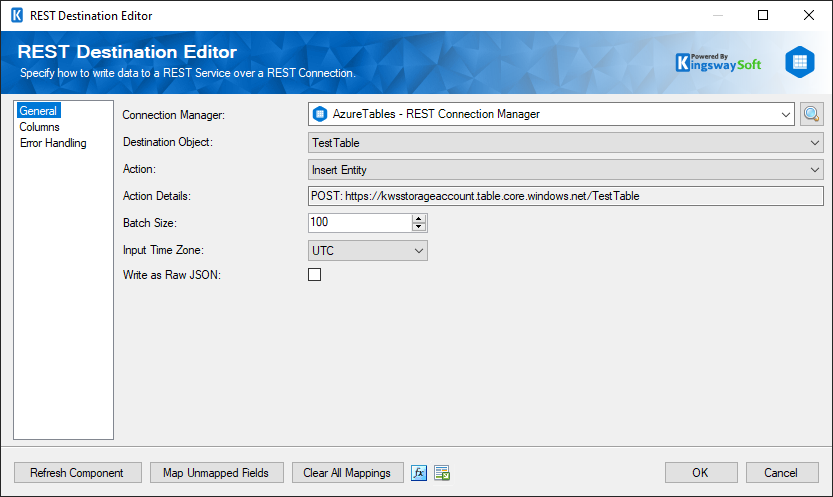833x497 pixels.
Task: Decrease Batch Size with down arrow
Action: click(419, 227)
